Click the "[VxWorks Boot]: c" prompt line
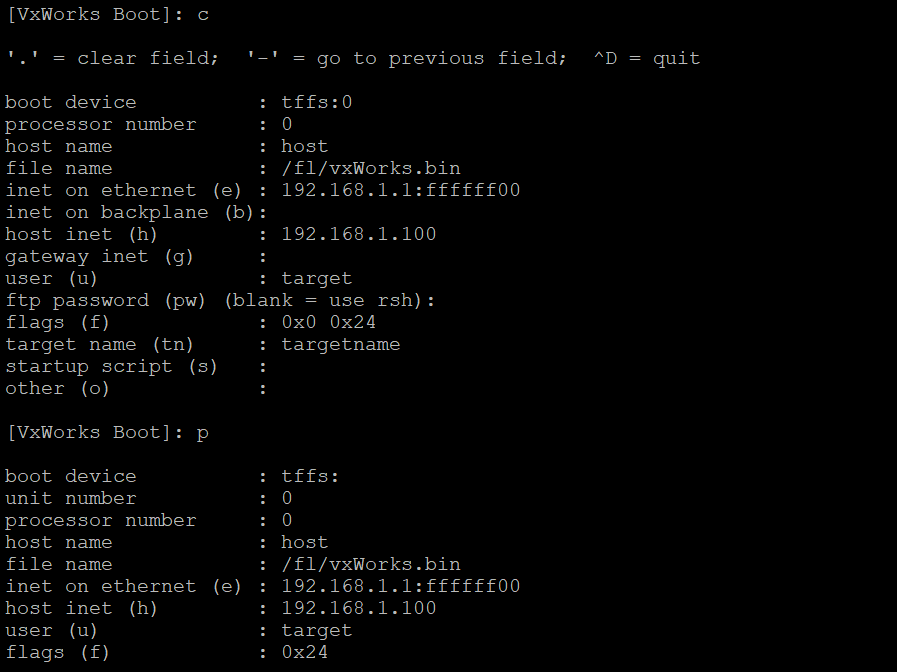The image size is (897, 672). (x=107, y=14)
